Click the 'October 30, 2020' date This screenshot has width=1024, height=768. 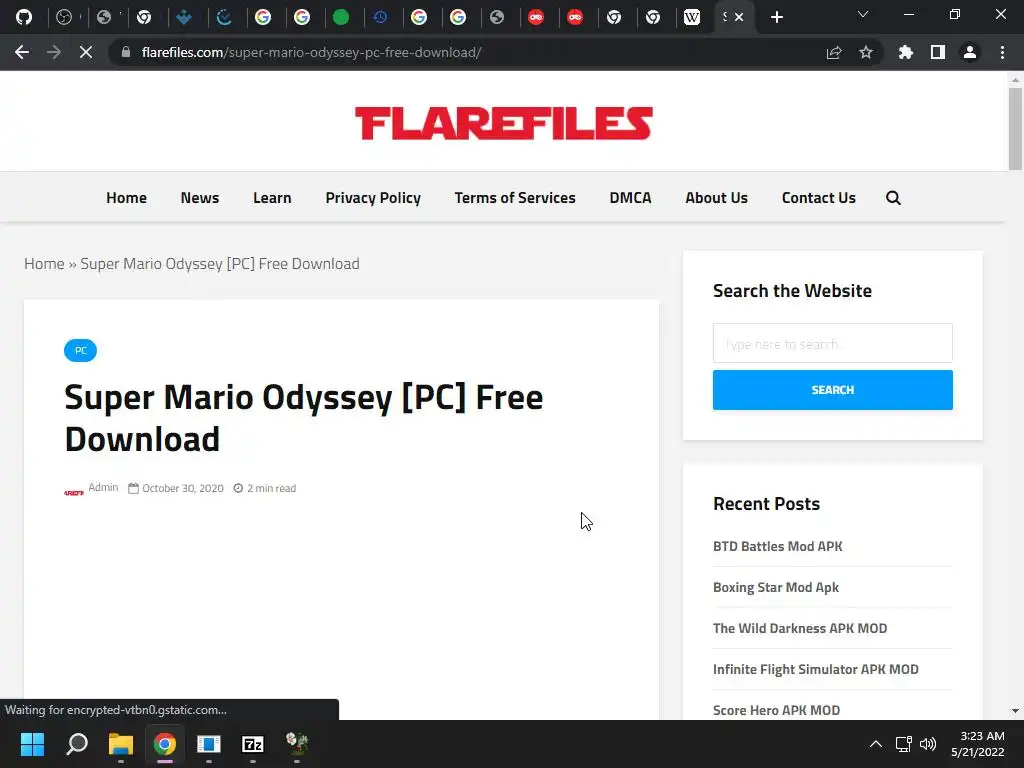click(183, 488)
